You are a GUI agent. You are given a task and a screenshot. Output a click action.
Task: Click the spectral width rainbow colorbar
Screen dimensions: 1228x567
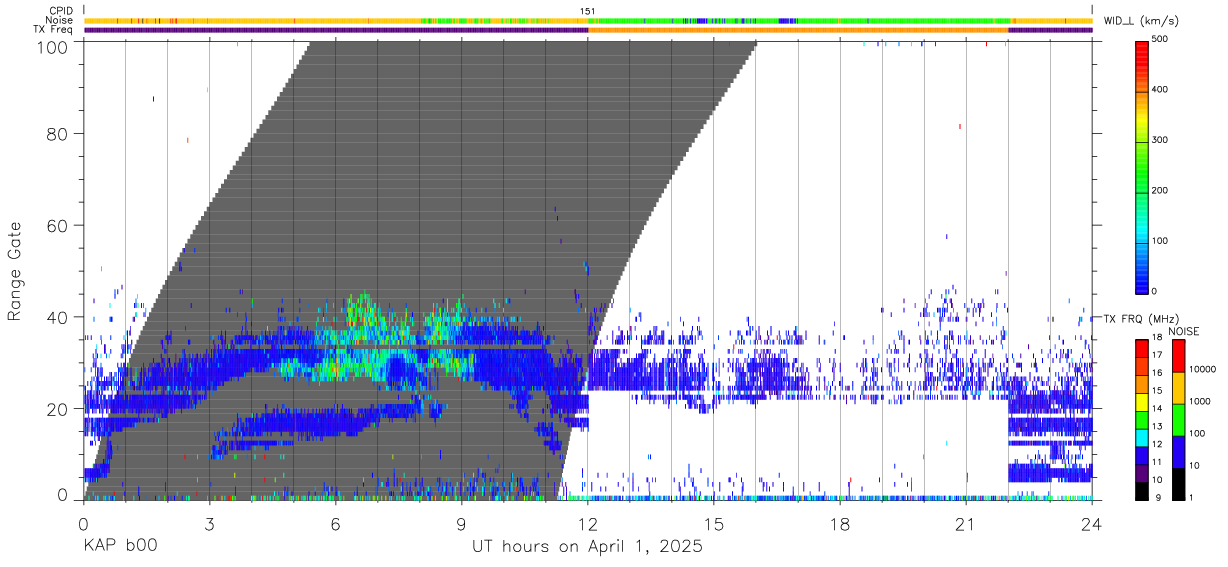coord(1141,166)
